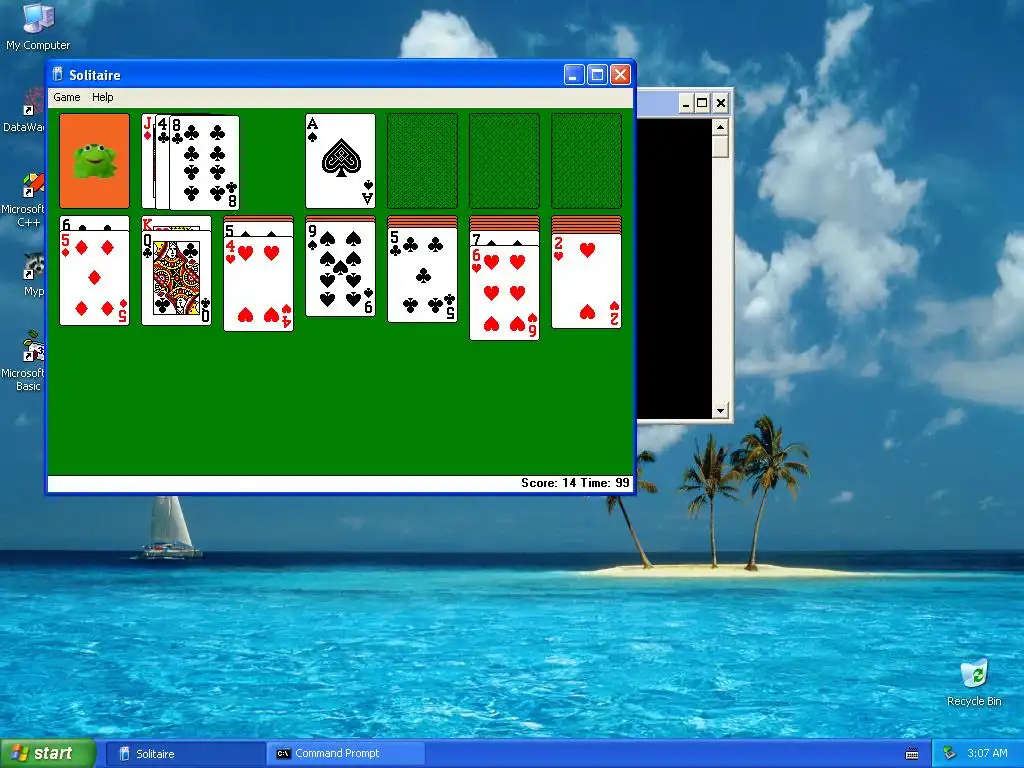Click the Score and Time status text

575,483
